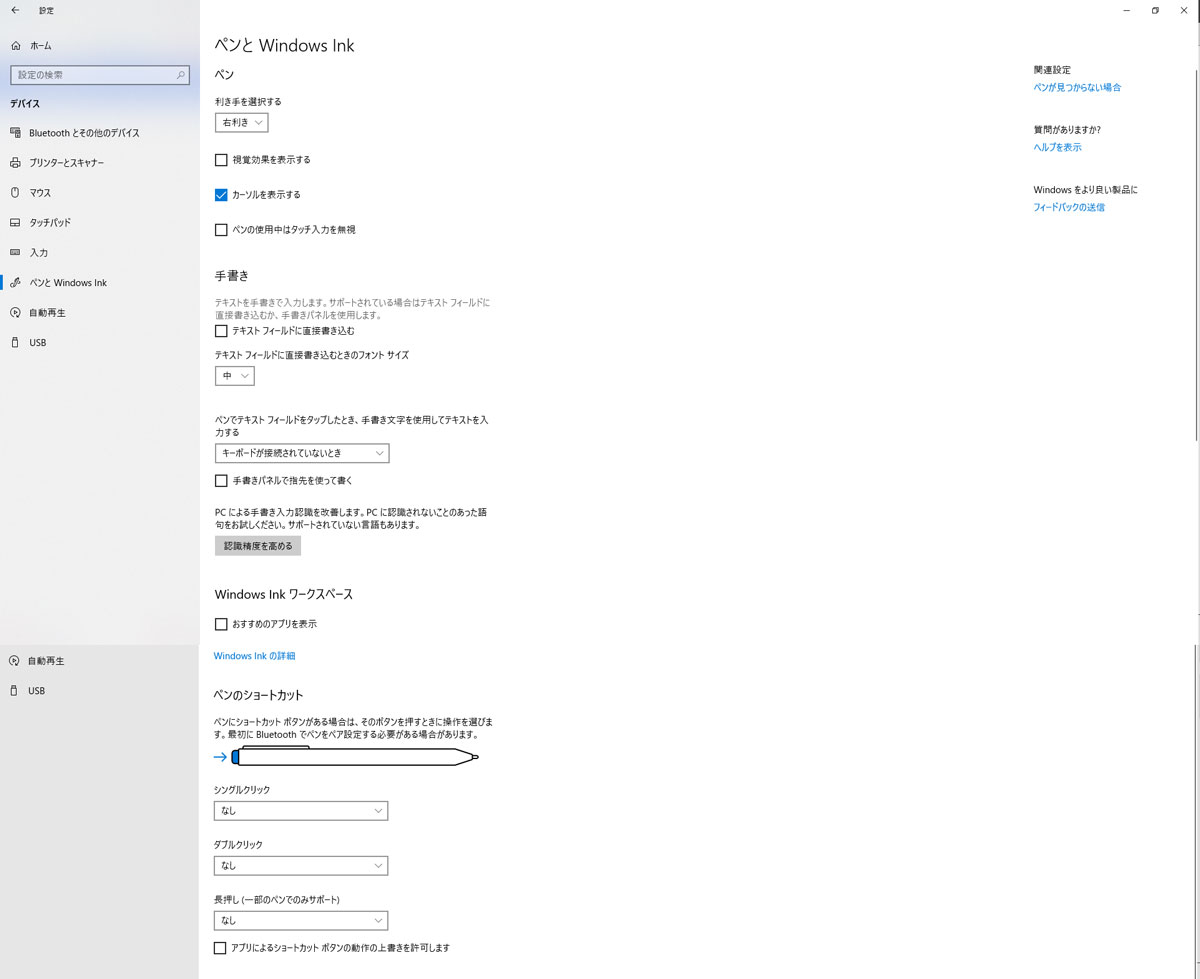Open Windows Ink の詳細 link
Viewport: 1200px width, 979px height.
coord(254,656)
